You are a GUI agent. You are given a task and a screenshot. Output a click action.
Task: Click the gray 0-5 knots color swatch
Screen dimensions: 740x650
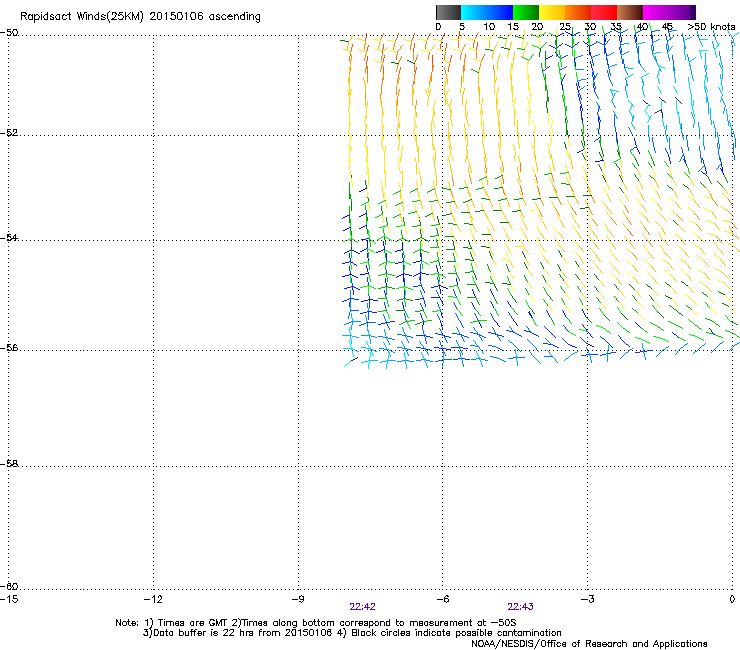coord(448,12)
